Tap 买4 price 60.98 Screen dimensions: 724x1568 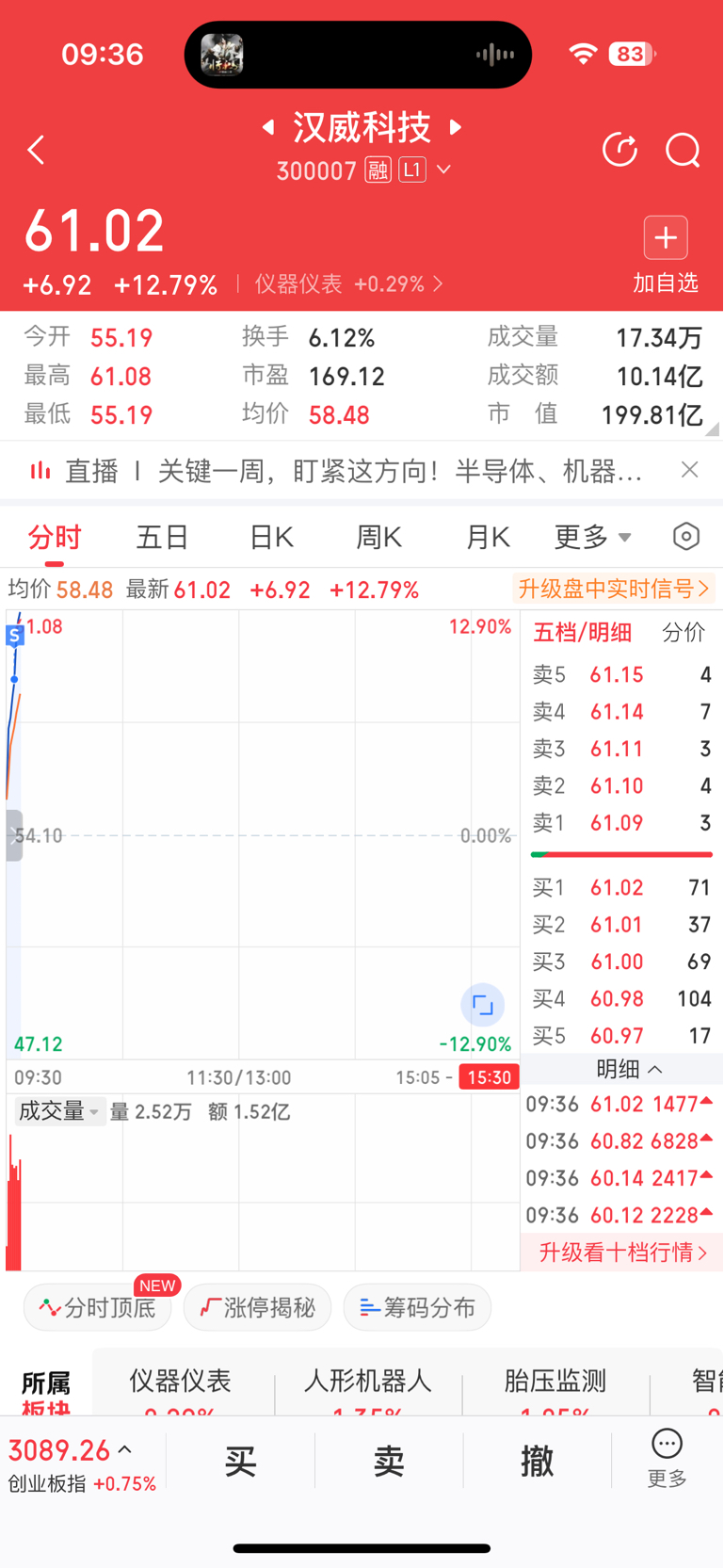pos(617,999)
